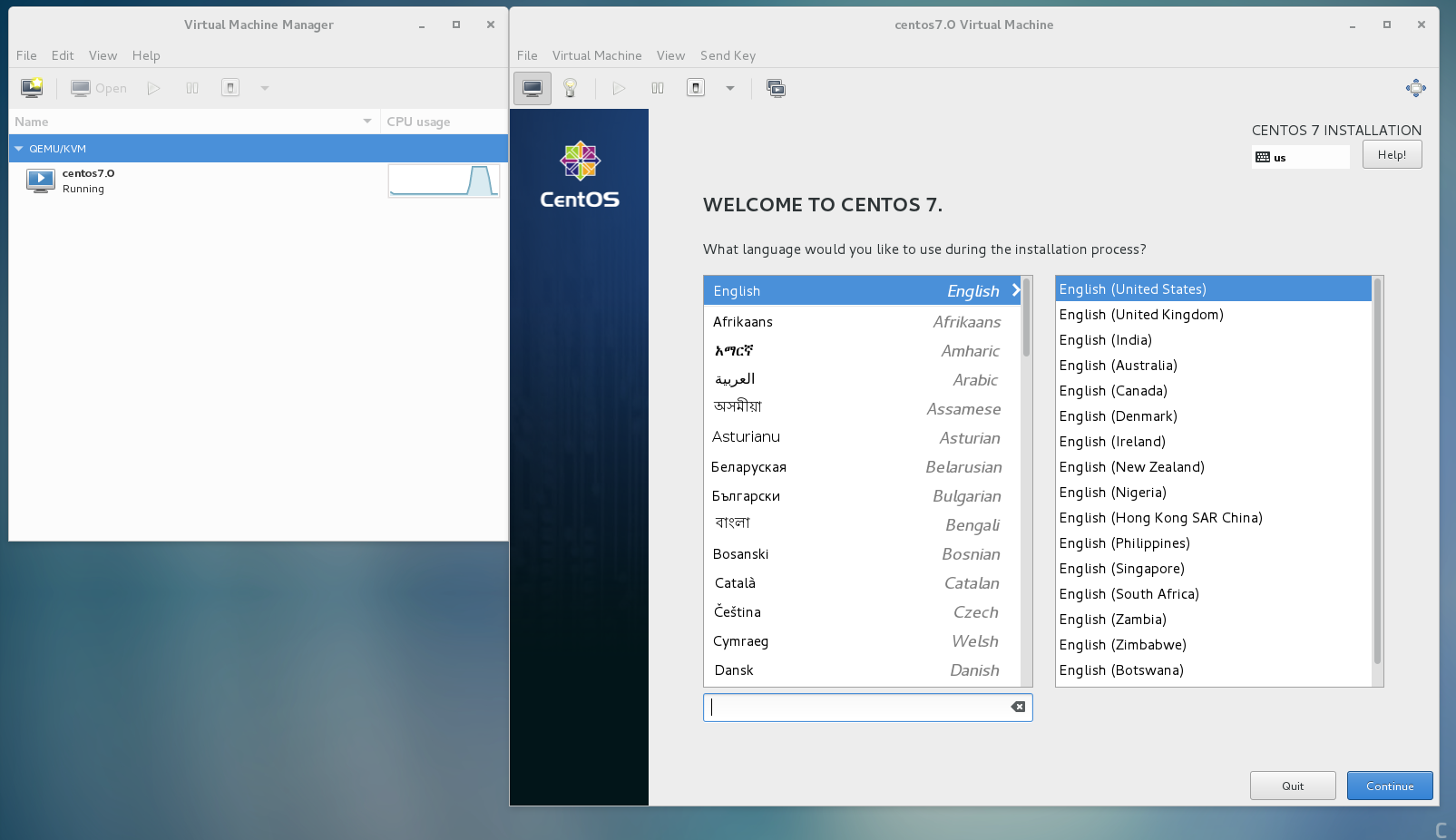Select Asturian in the language list
This screenshot has width=1456, height=840.
click(862, 437)
